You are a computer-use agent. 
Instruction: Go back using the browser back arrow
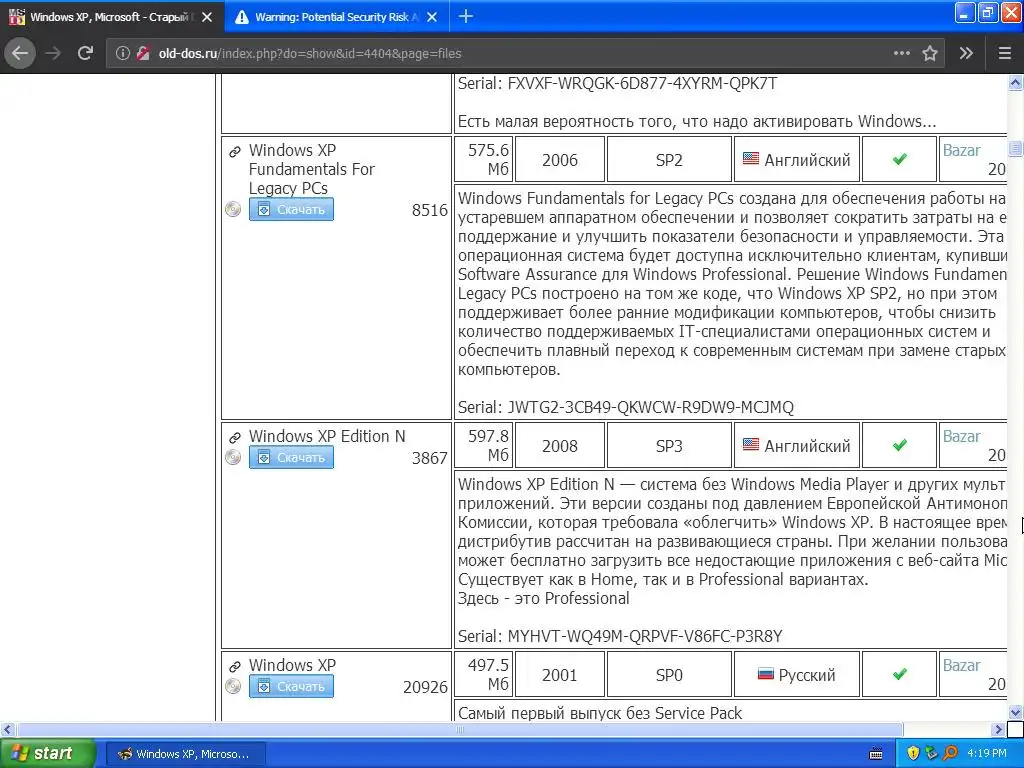coord(20,53)
